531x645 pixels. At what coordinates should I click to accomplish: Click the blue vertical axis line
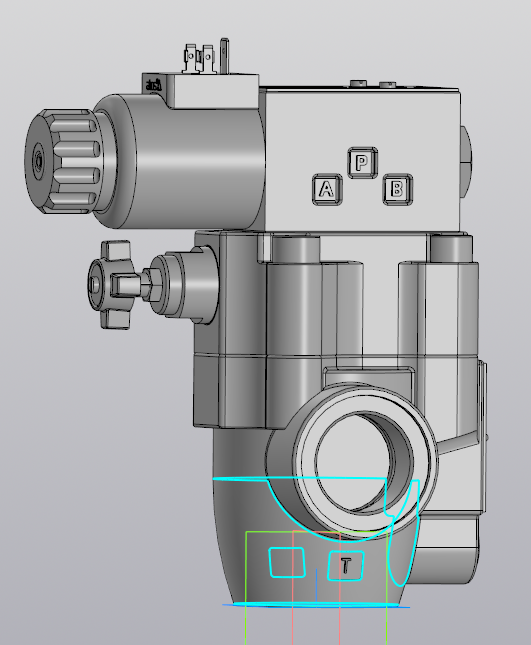tap(316, 585)
